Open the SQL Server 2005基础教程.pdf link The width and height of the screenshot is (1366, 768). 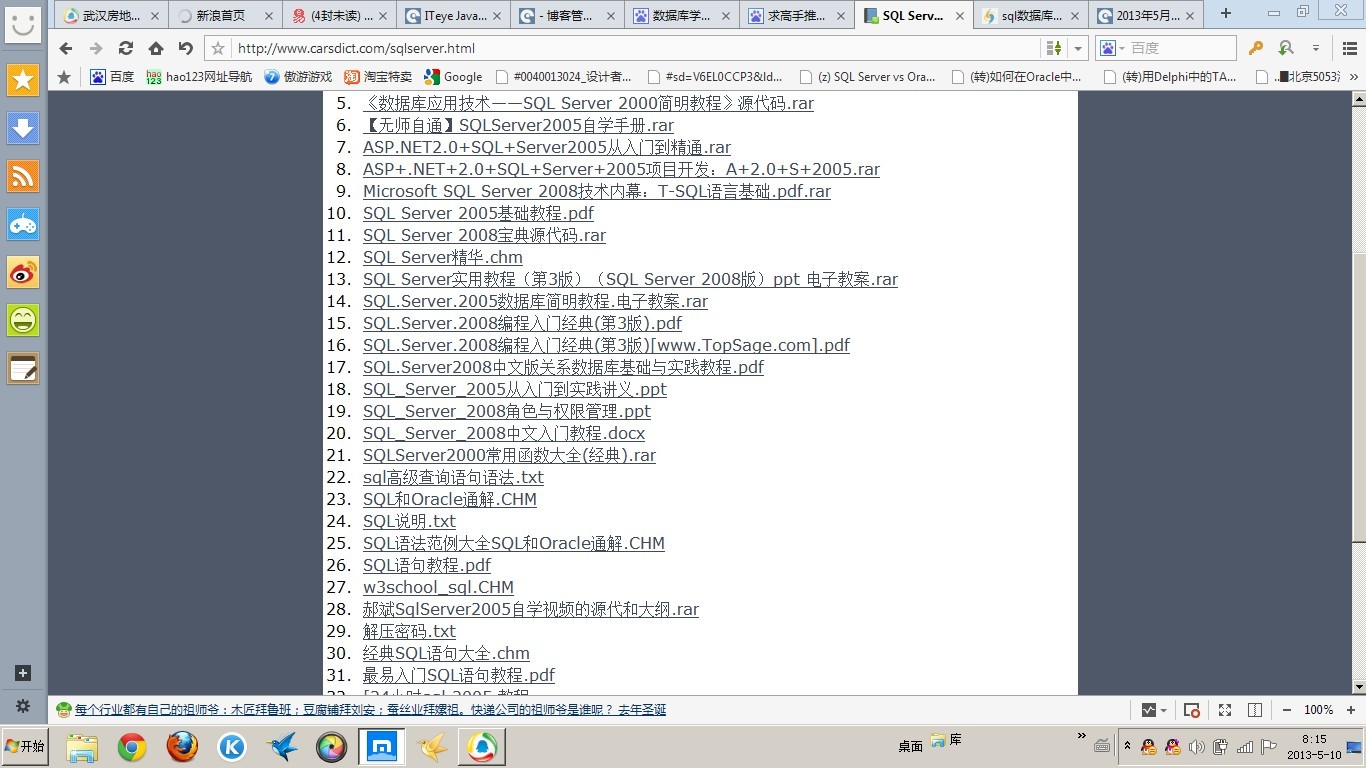[x=478, y=213]
